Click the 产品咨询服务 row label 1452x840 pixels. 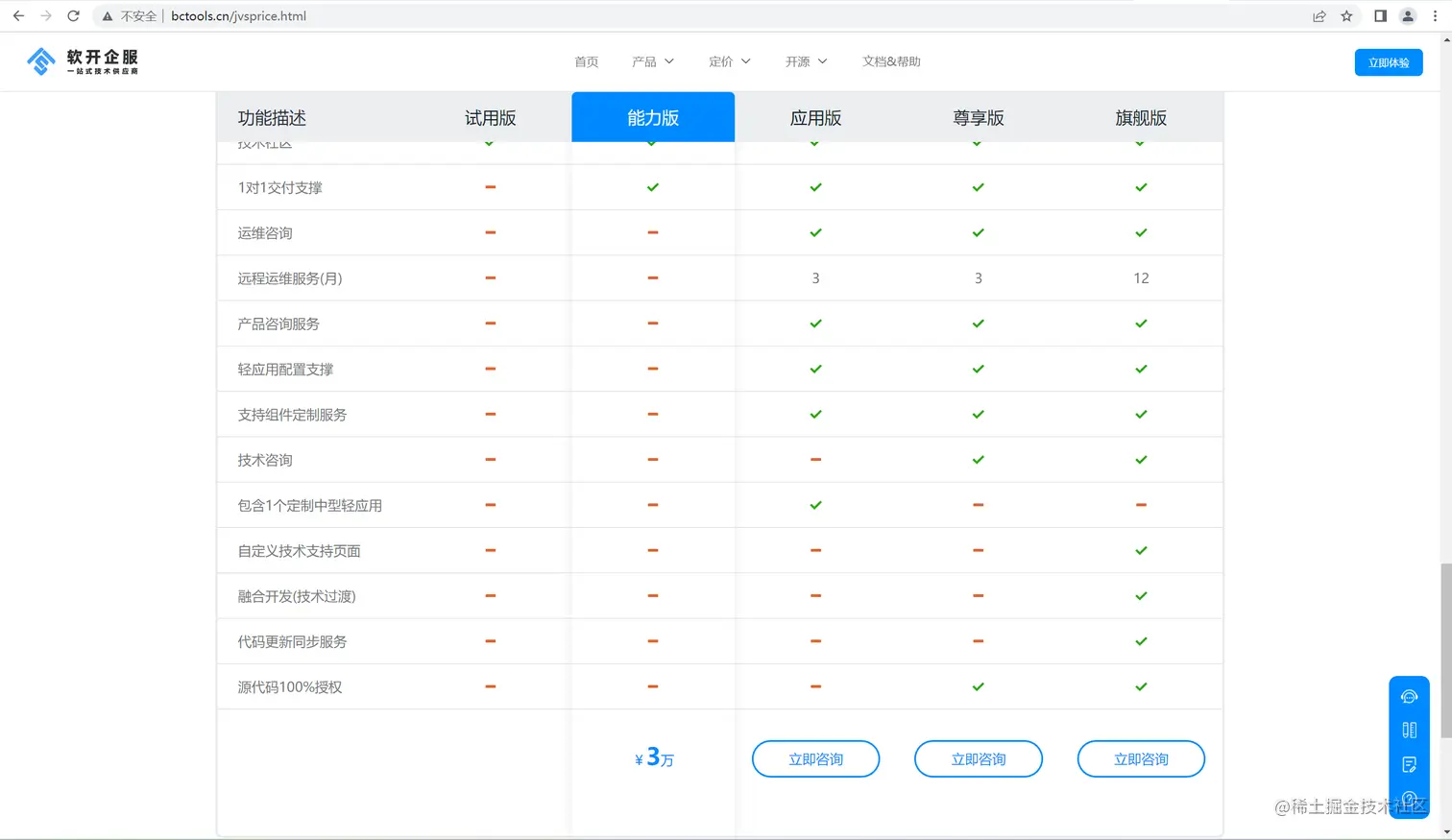pyautogui.click(x=278, y=324)
